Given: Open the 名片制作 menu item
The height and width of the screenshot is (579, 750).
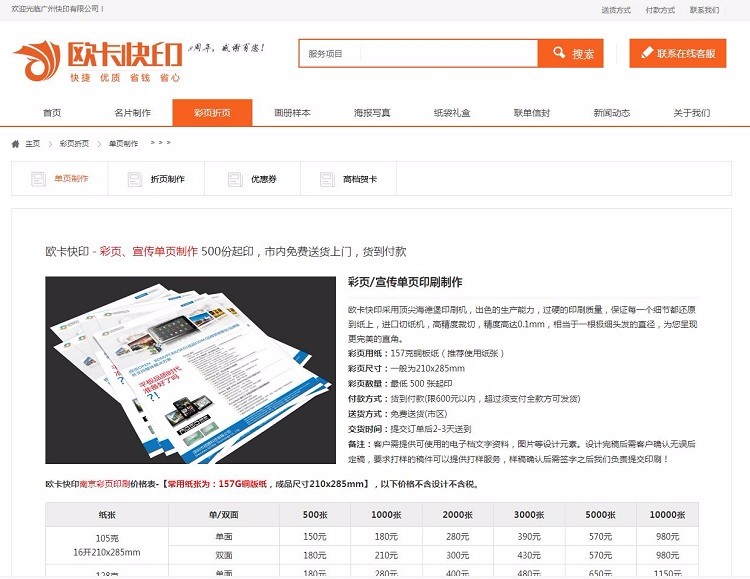Looking at the screenshot, I should 132,113.
